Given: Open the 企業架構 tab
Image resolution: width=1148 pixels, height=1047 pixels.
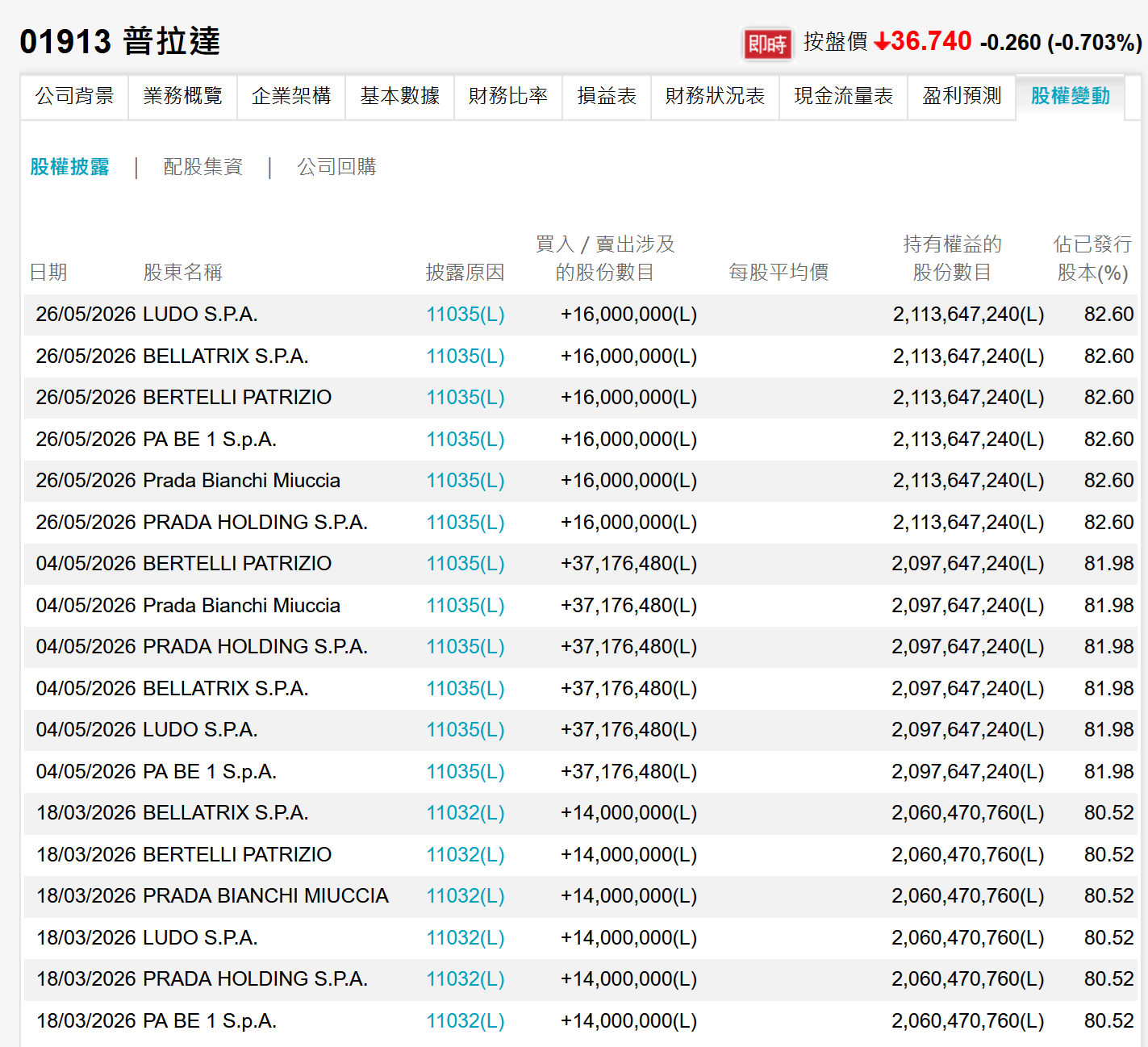Looking at the screenshot, I should pos(291,97).
